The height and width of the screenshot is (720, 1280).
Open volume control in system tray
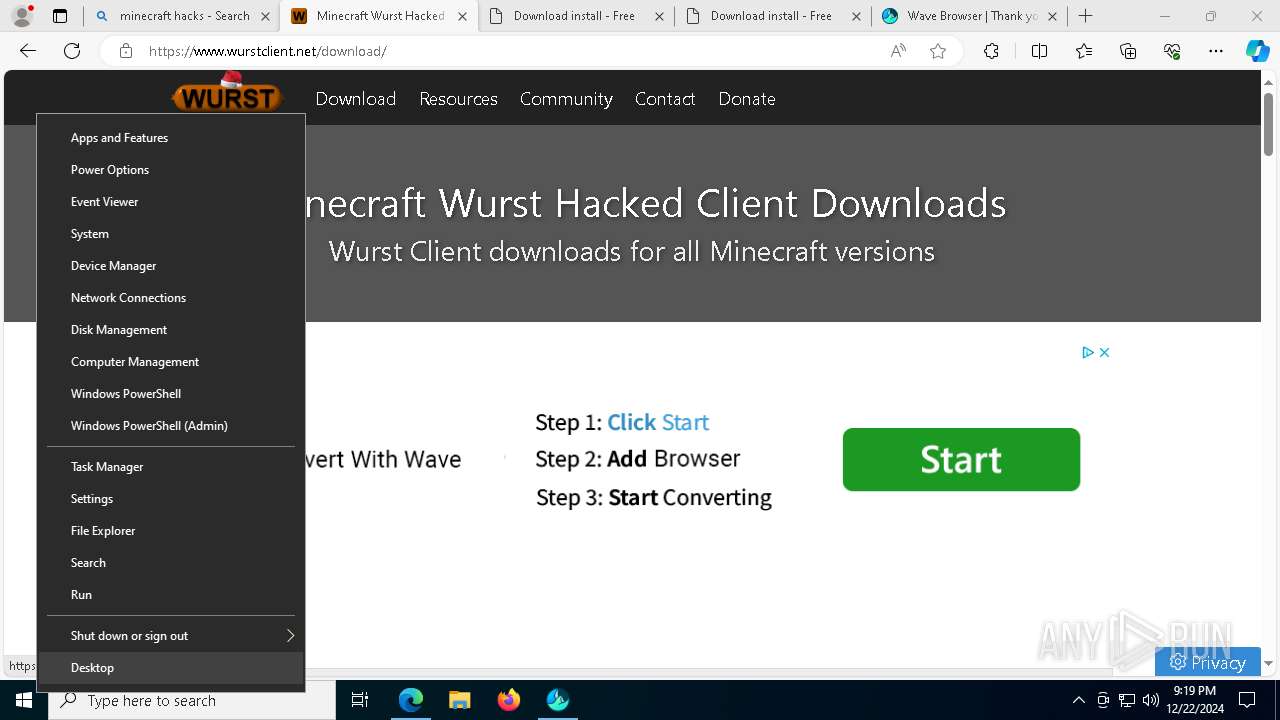coord(1151,700)
